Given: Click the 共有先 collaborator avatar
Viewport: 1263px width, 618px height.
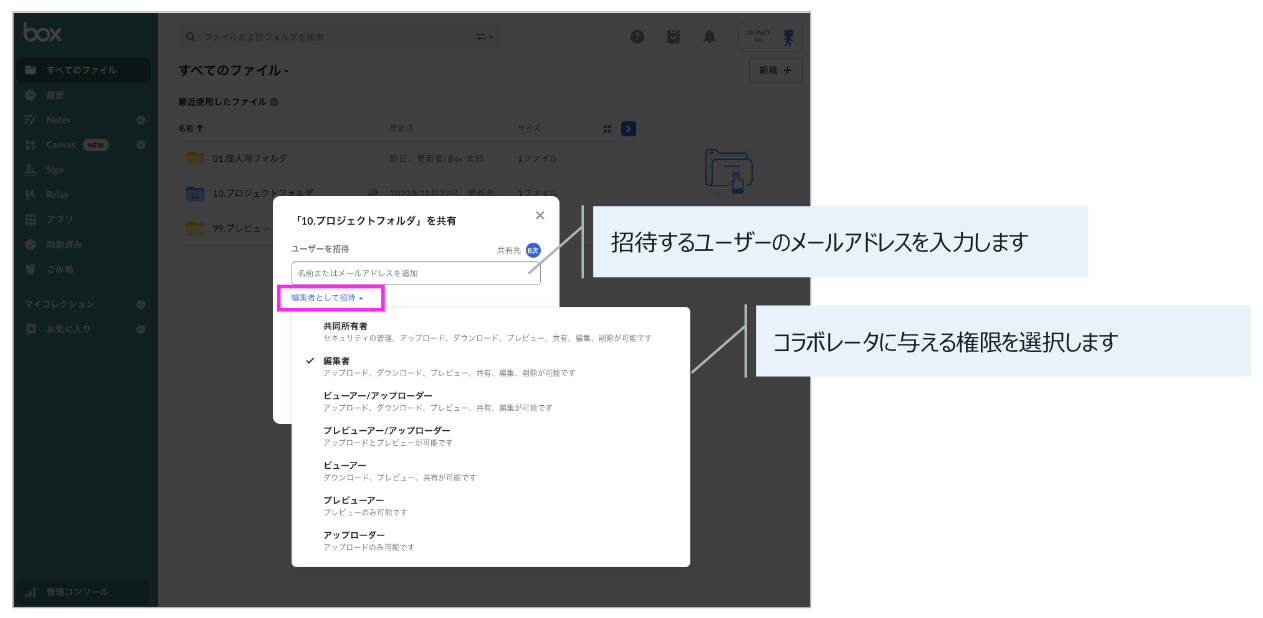Looking at the screenshot, I should [x=533, y=250].
